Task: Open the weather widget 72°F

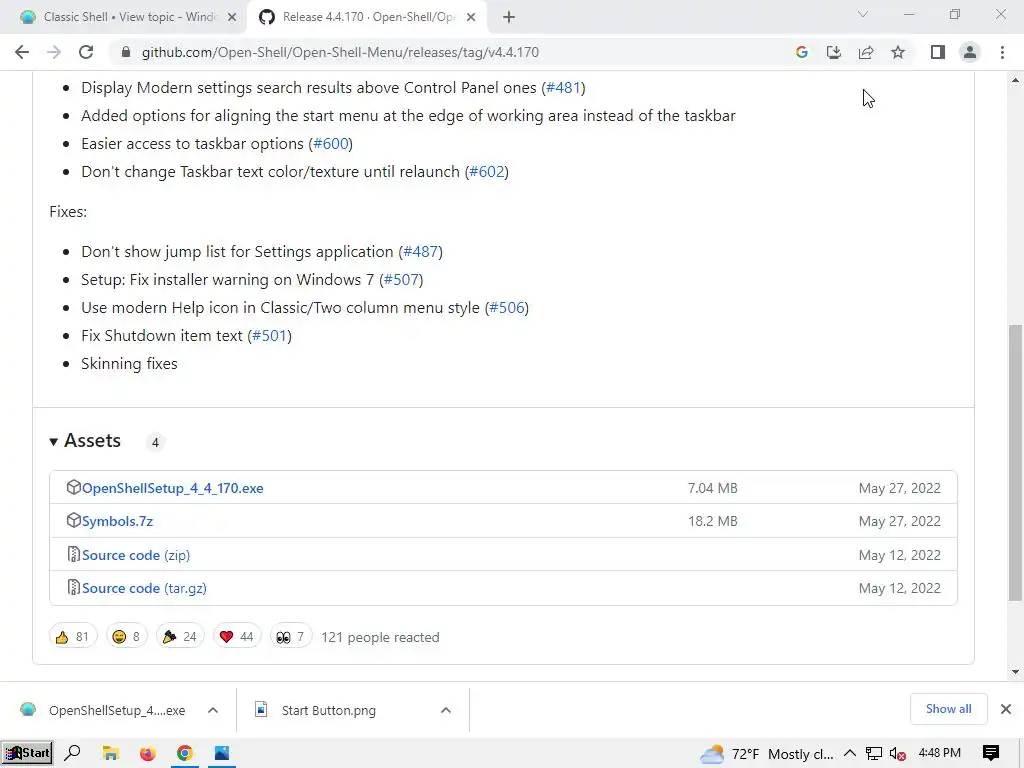Action: 767,754
